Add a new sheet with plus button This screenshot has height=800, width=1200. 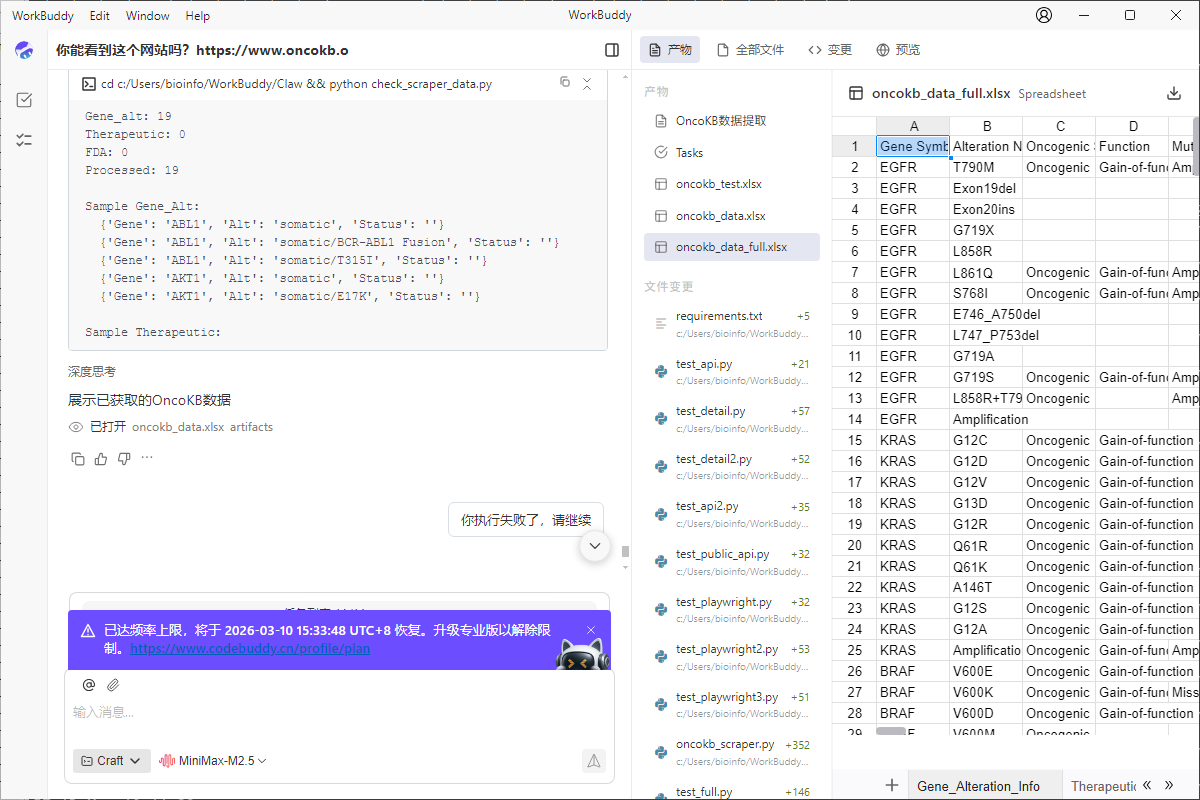(x=892, y=785)
